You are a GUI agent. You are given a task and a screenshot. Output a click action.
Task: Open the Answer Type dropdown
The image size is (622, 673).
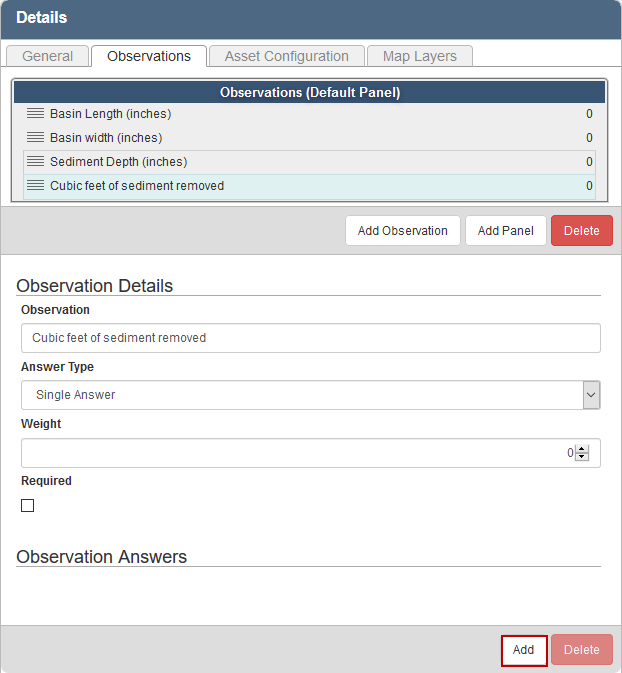pos(300,395)
